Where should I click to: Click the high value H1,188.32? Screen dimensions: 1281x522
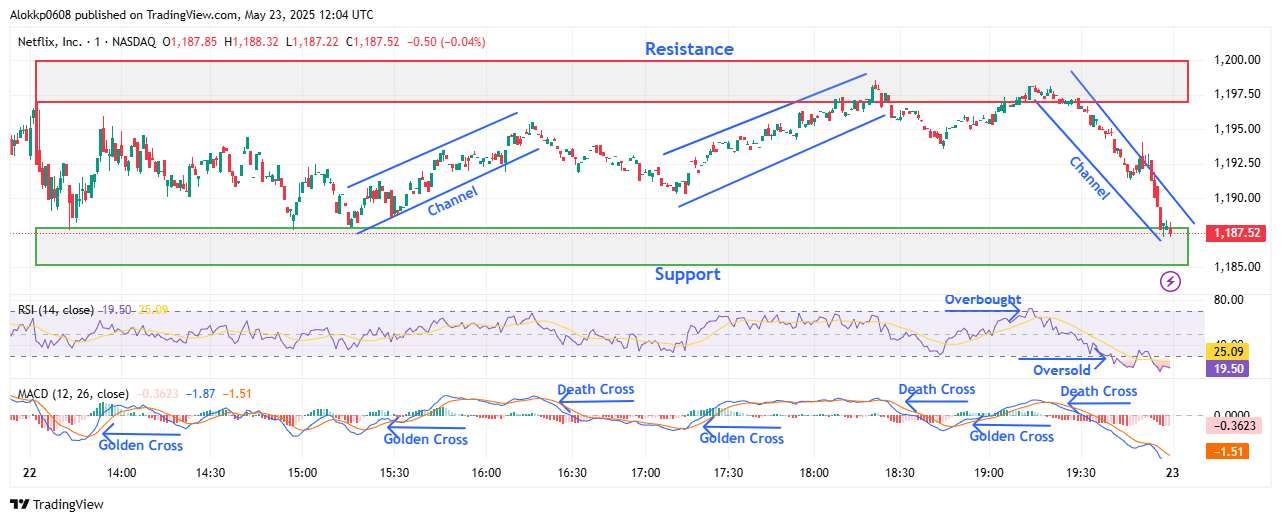253,41
